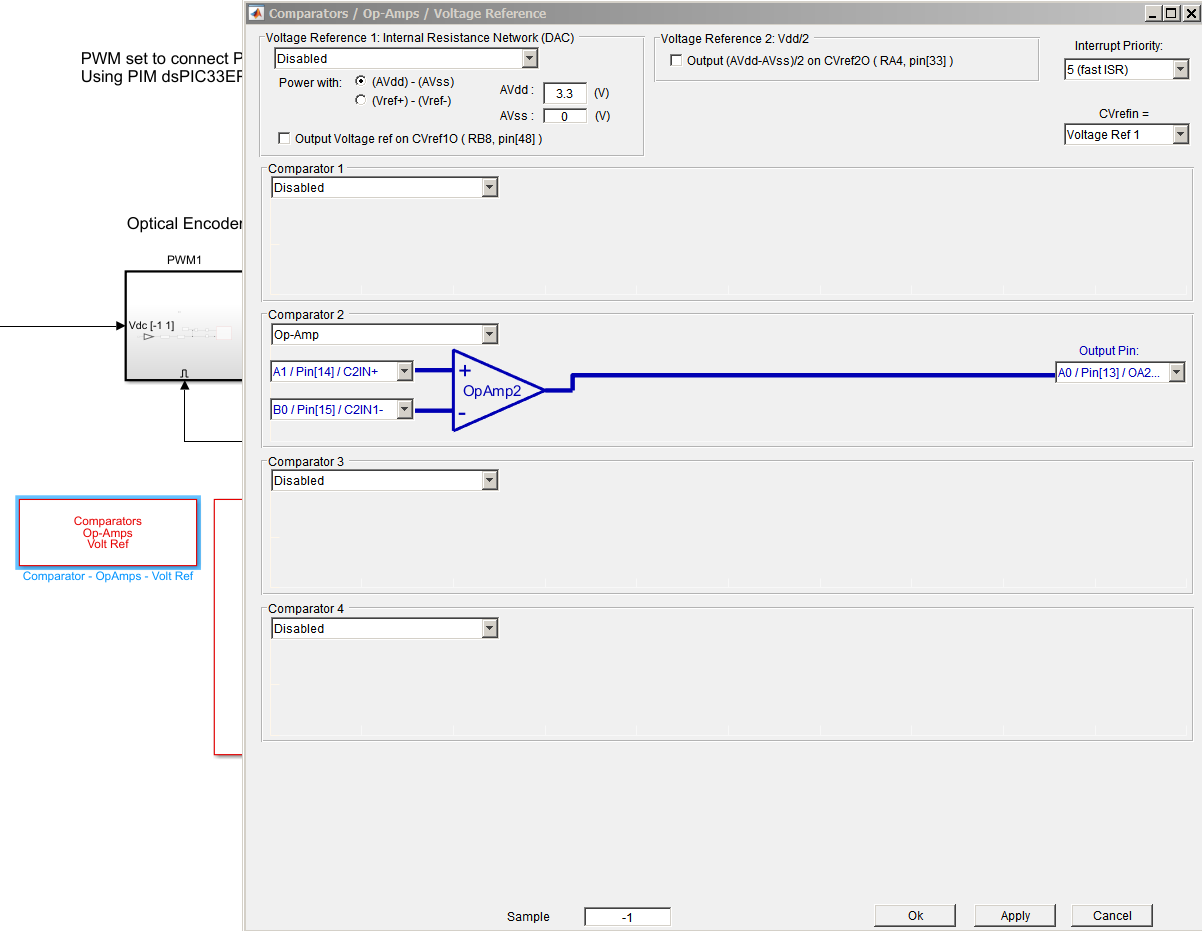Screen dimensions: 1202x931
Task: Click the AVdd voltage input field
Action: tap(564, 93)
